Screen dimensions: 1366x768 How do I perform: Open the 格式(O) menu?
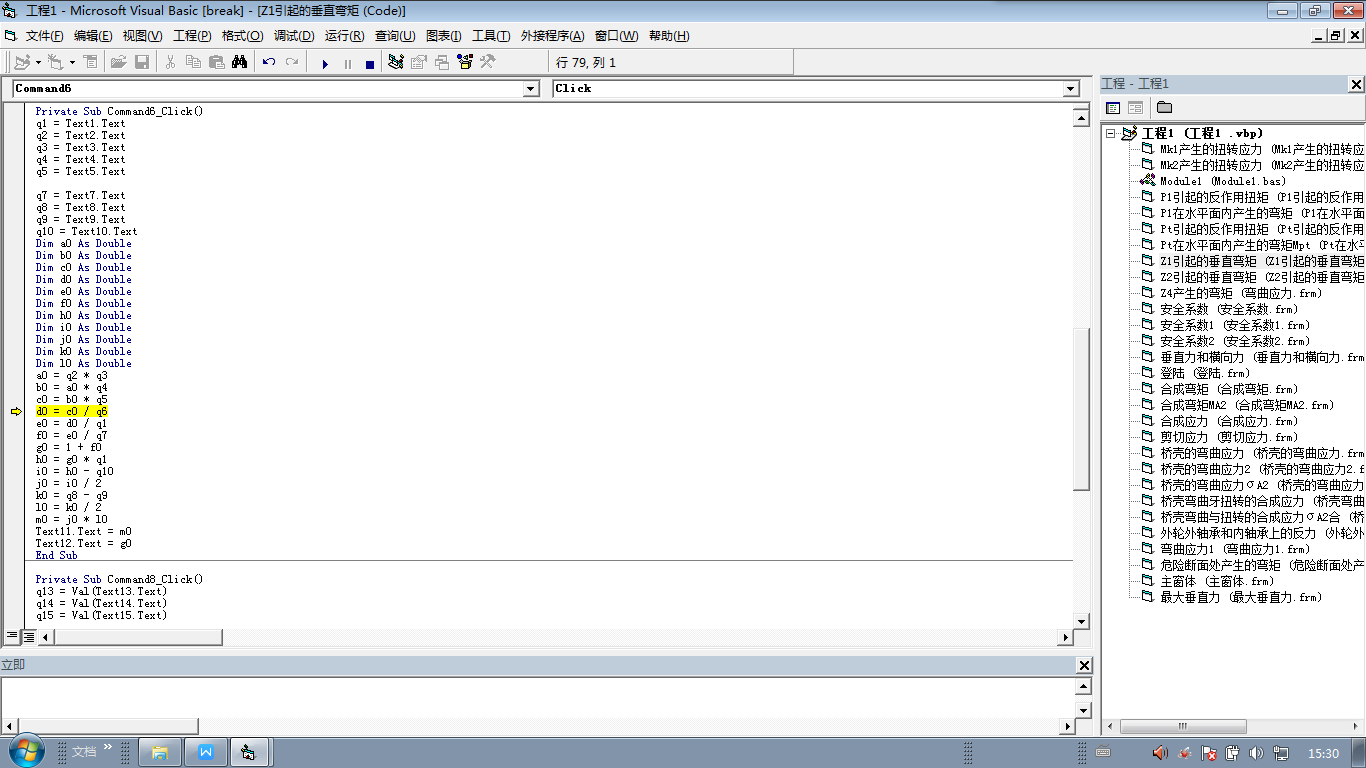tap(242, 36)
